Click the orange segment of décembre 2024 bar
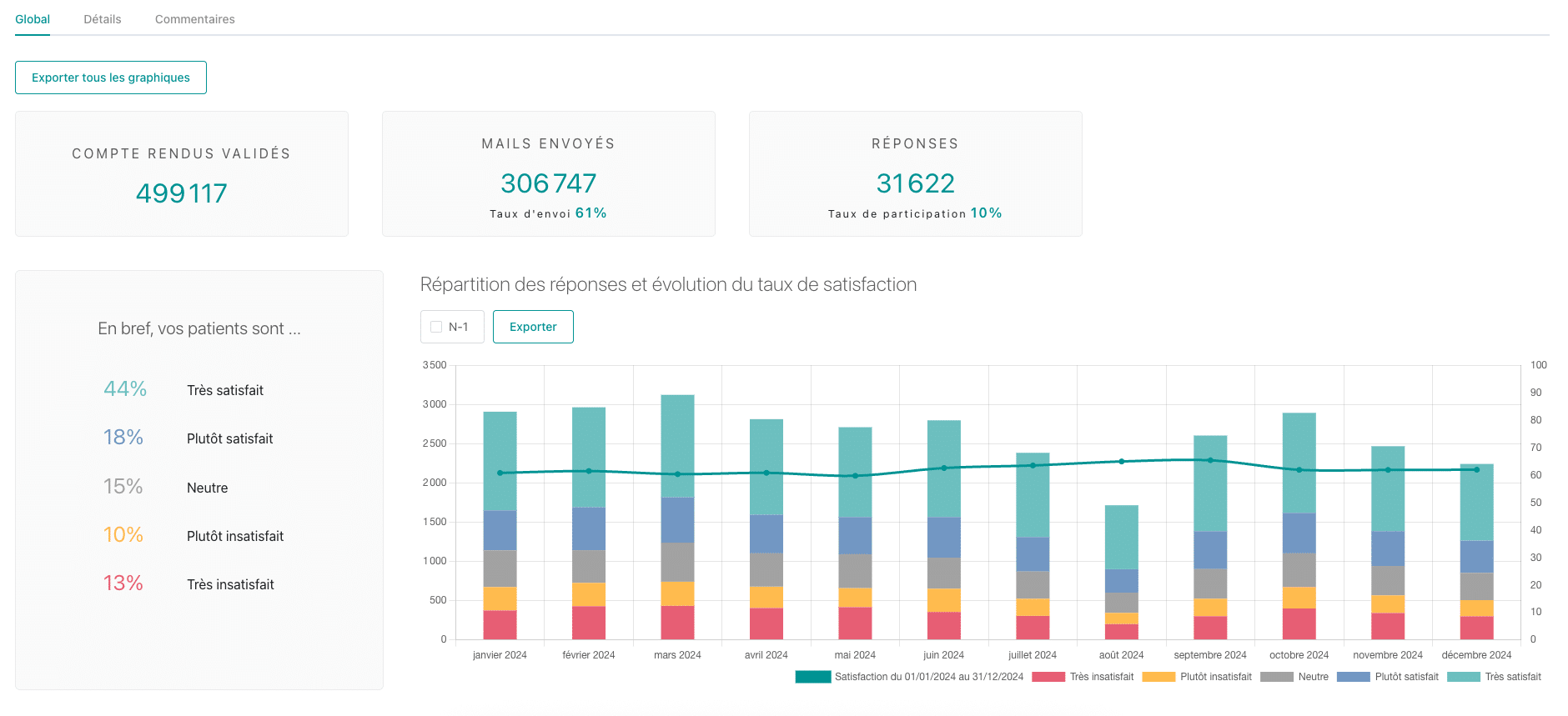1568x716 pixels. click(x=1476, y=608)
